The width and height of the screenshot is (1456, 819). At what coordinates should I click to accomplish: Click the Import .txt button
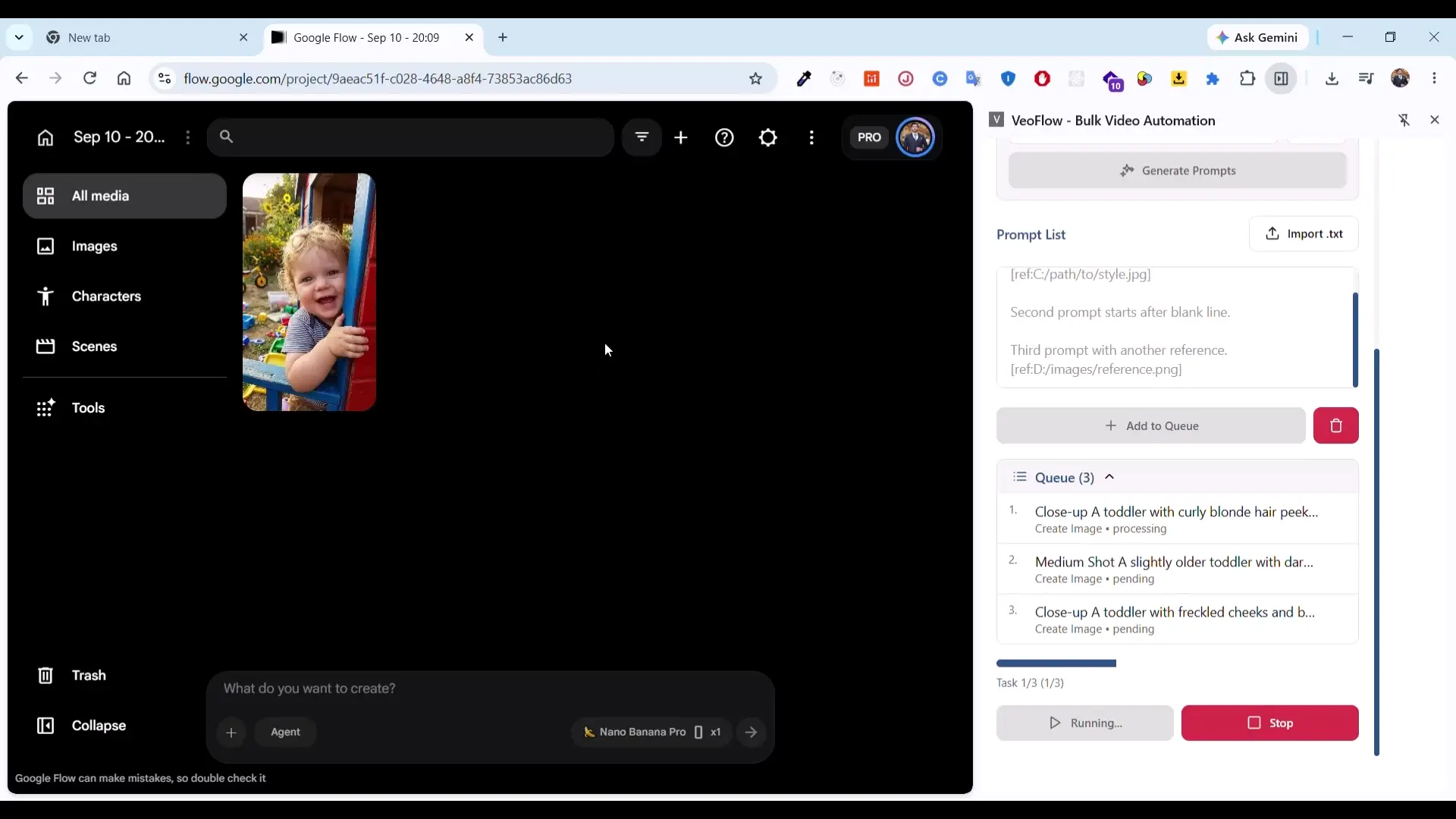click(x=1304, y=234)
